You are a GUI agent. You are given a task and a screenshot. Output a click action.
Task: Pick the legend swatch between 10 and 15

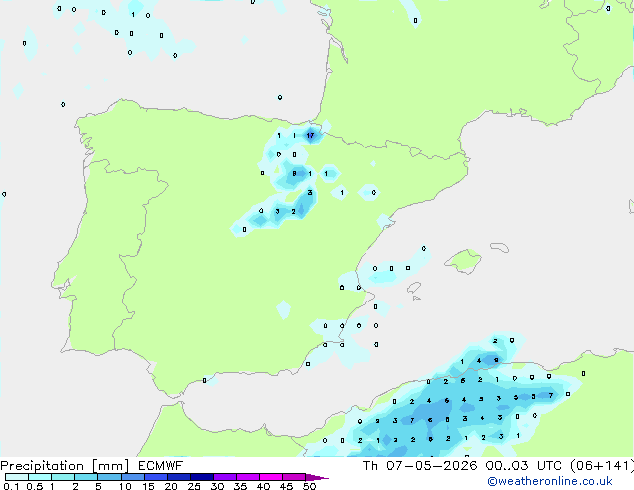click(133, 477)
